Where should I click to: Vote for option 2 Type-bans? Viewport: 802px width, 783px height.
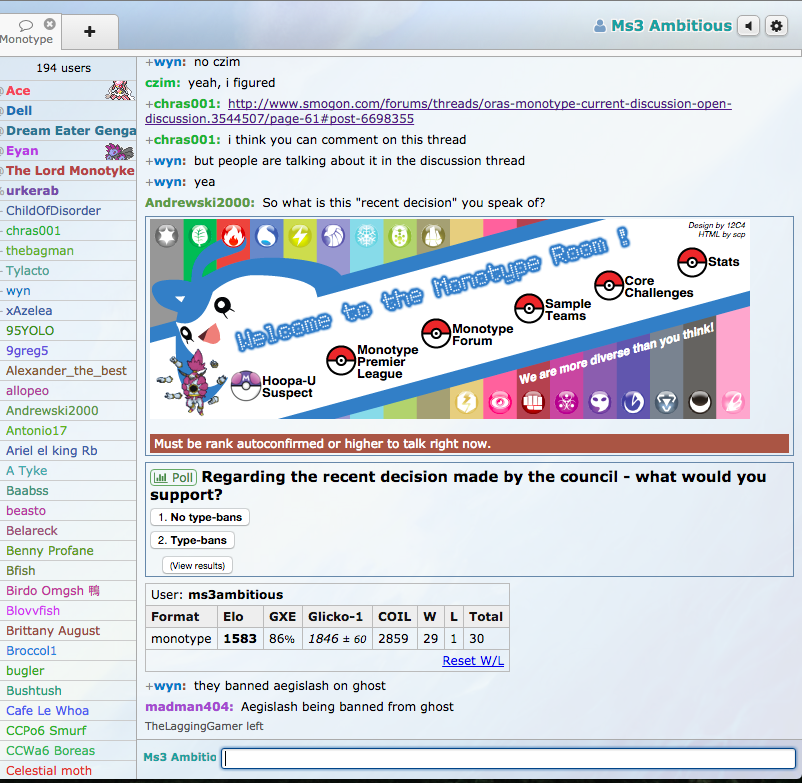tap(192, 540)
